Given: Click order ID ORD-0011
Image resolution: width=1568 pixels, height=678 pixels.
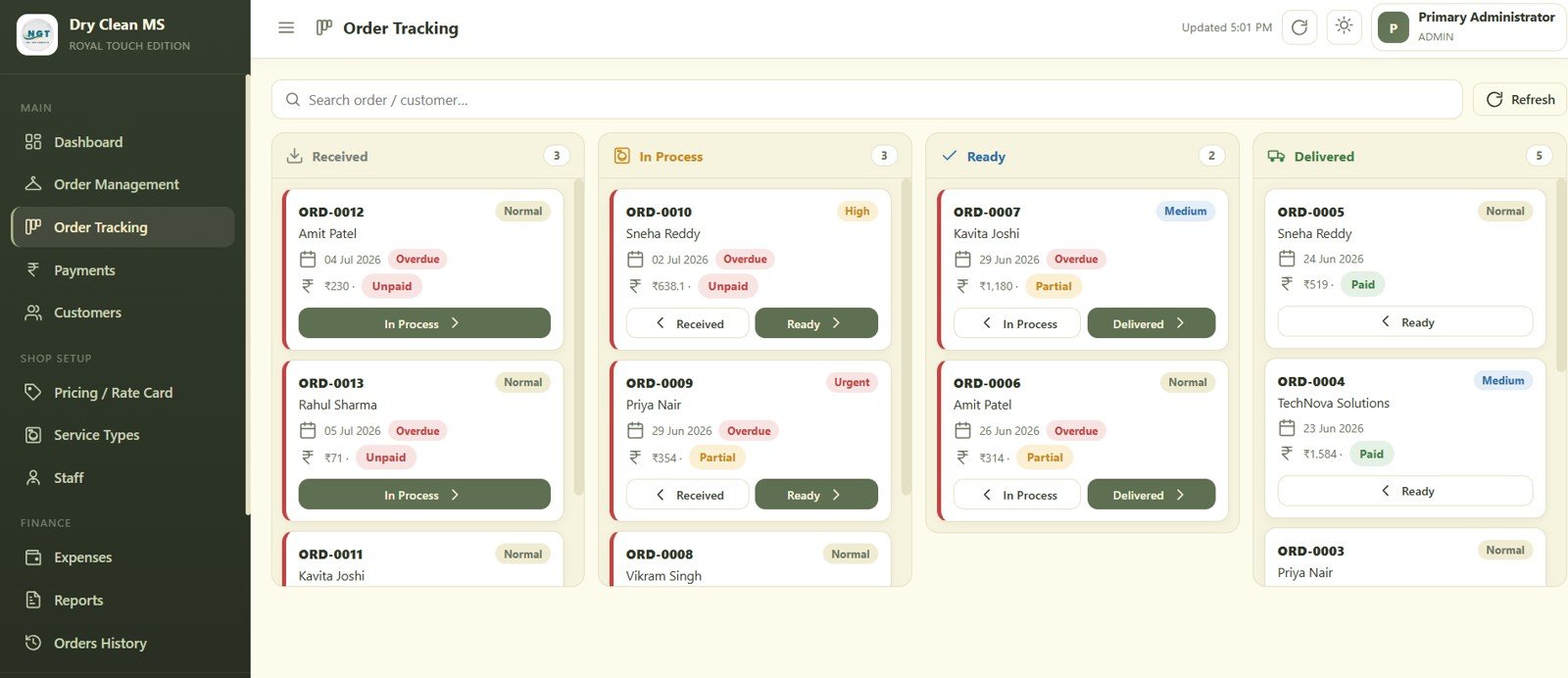Looking at the screenshot, I should [x=331, y=555].
